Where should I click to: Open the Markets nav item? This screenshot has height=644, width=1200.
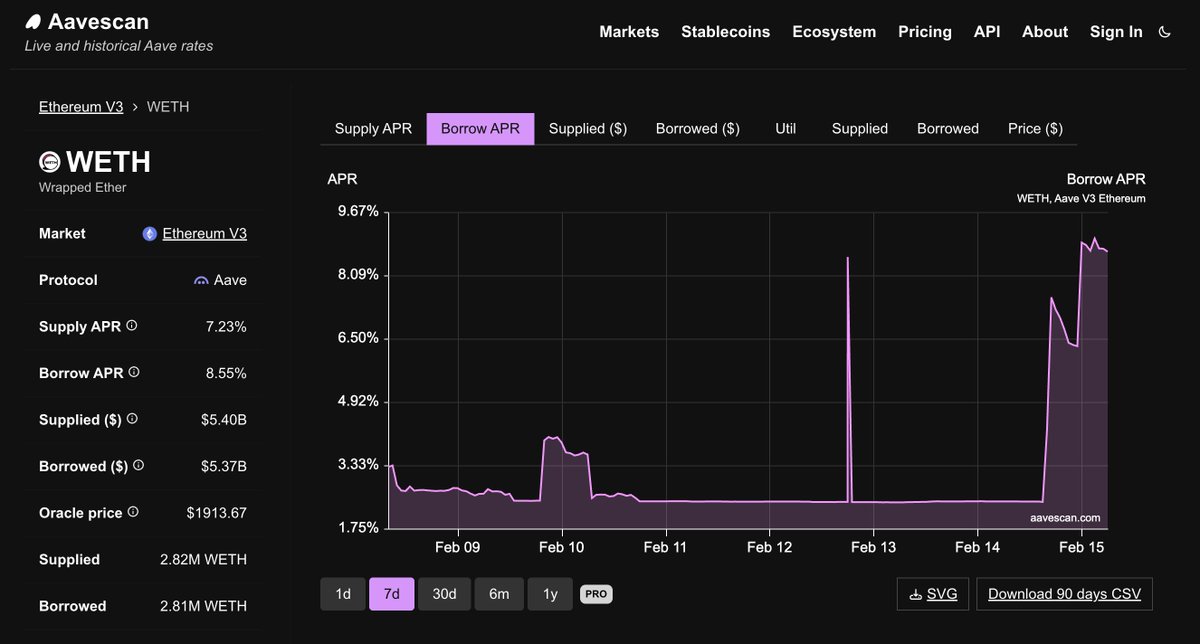tap(629, 32)
